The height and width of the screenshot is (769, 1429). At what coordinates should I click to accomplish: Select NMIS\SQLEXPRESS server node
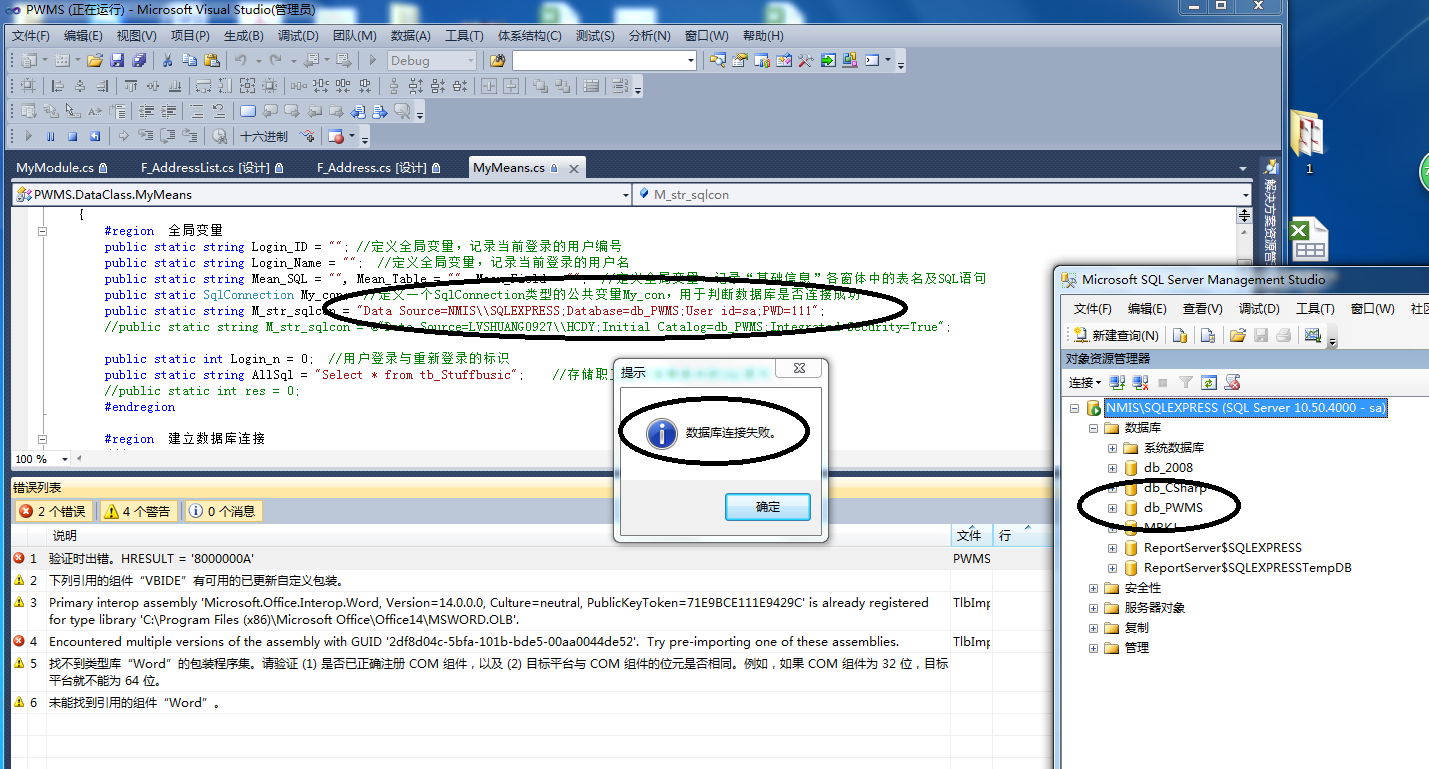1245,408
